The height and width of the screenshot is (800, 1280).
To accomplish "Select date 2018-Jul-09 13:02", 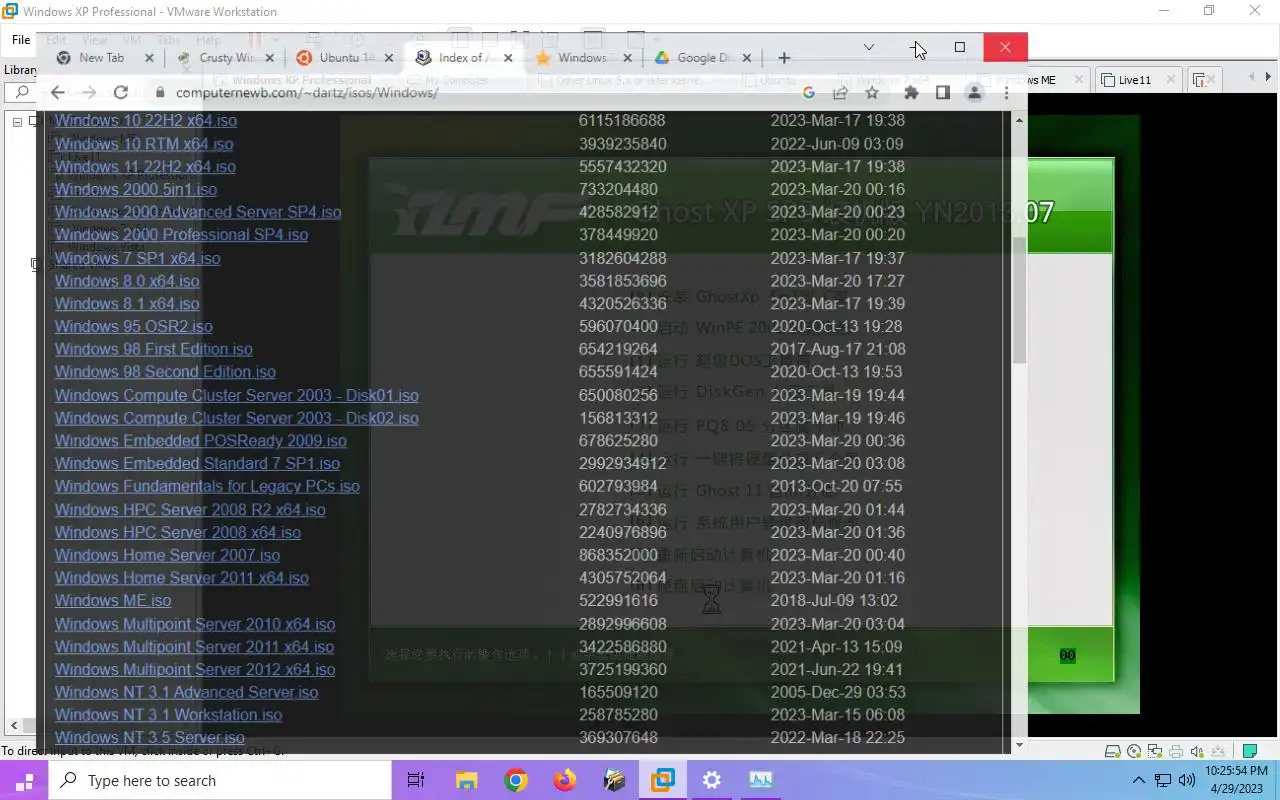I will pos(834,600).
